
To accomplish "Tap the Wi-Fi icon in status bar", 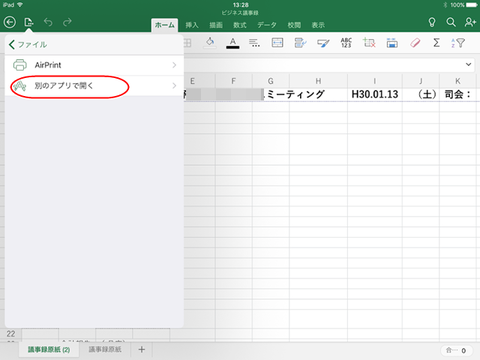I will click(x=20, y=5).
